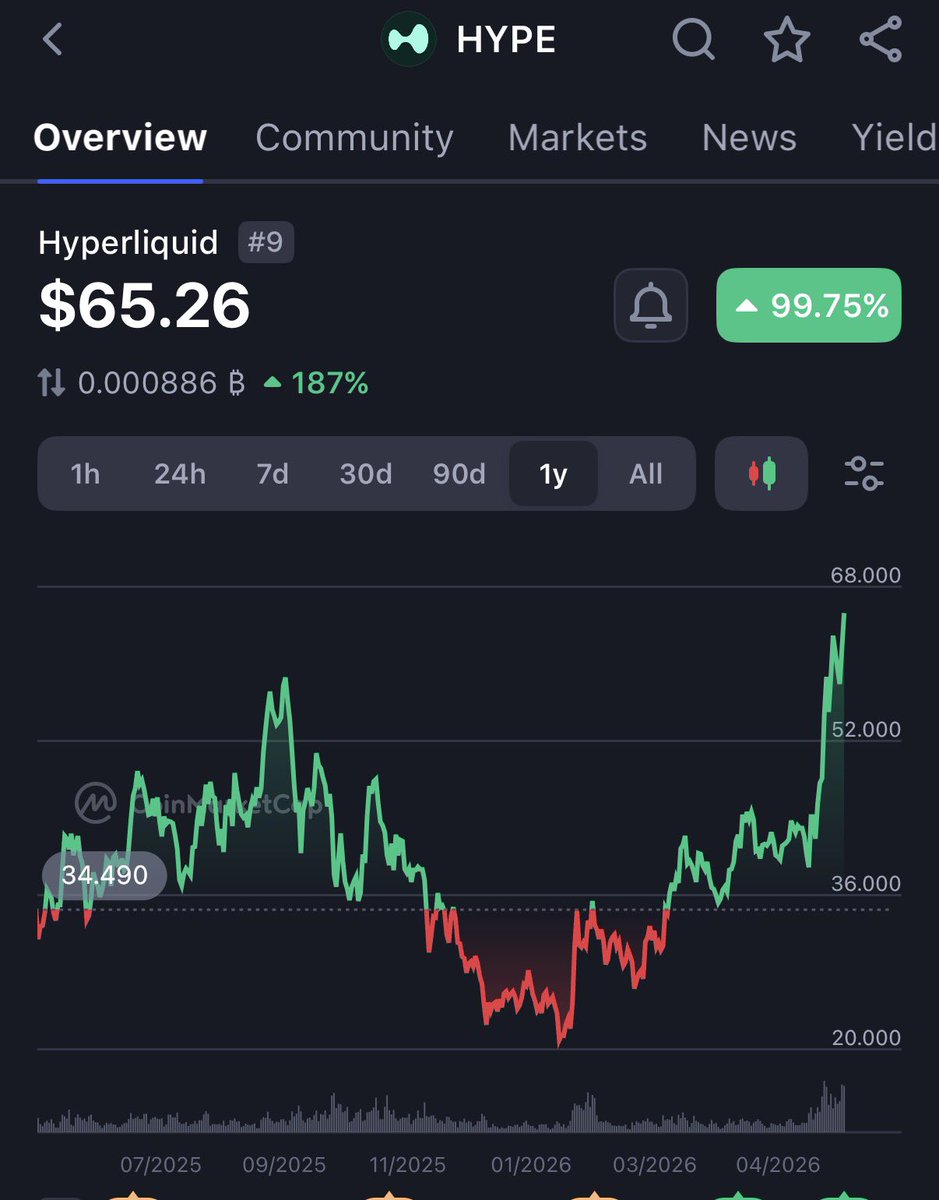Tap the 07/2025 date label
The width and height of the screenshot is (939, 1200).
(160, 1165)
